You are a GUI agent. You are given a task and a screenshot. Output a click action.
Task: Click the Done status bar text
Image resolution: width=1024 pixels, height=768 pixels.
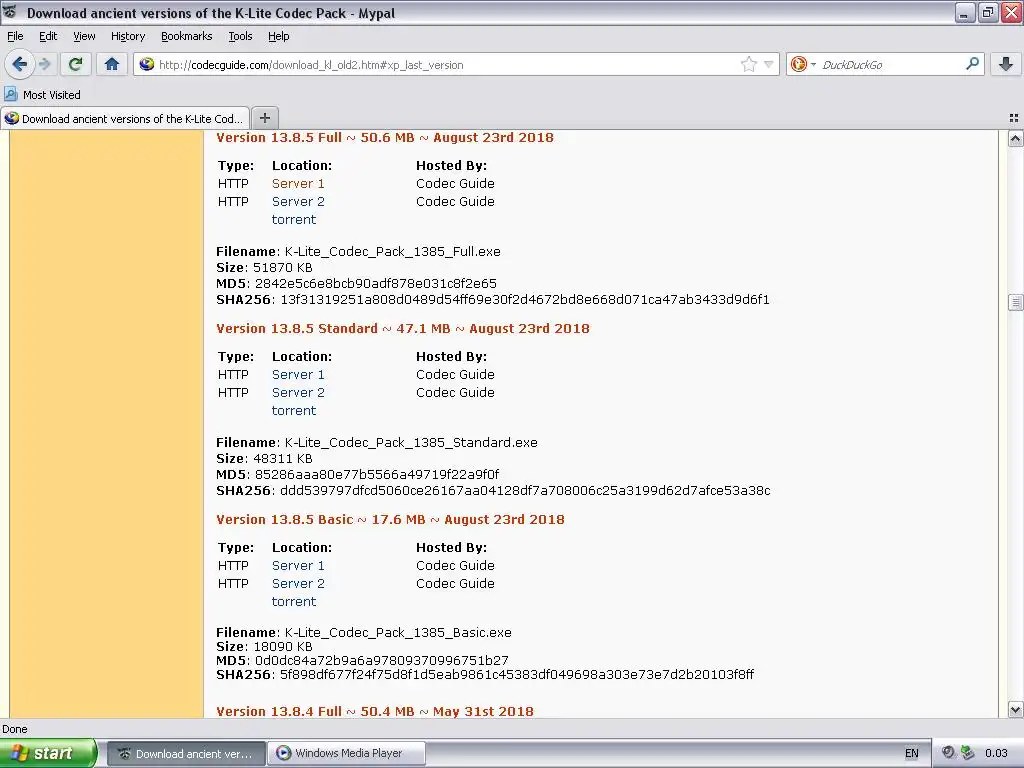click(x=14, y=729)
